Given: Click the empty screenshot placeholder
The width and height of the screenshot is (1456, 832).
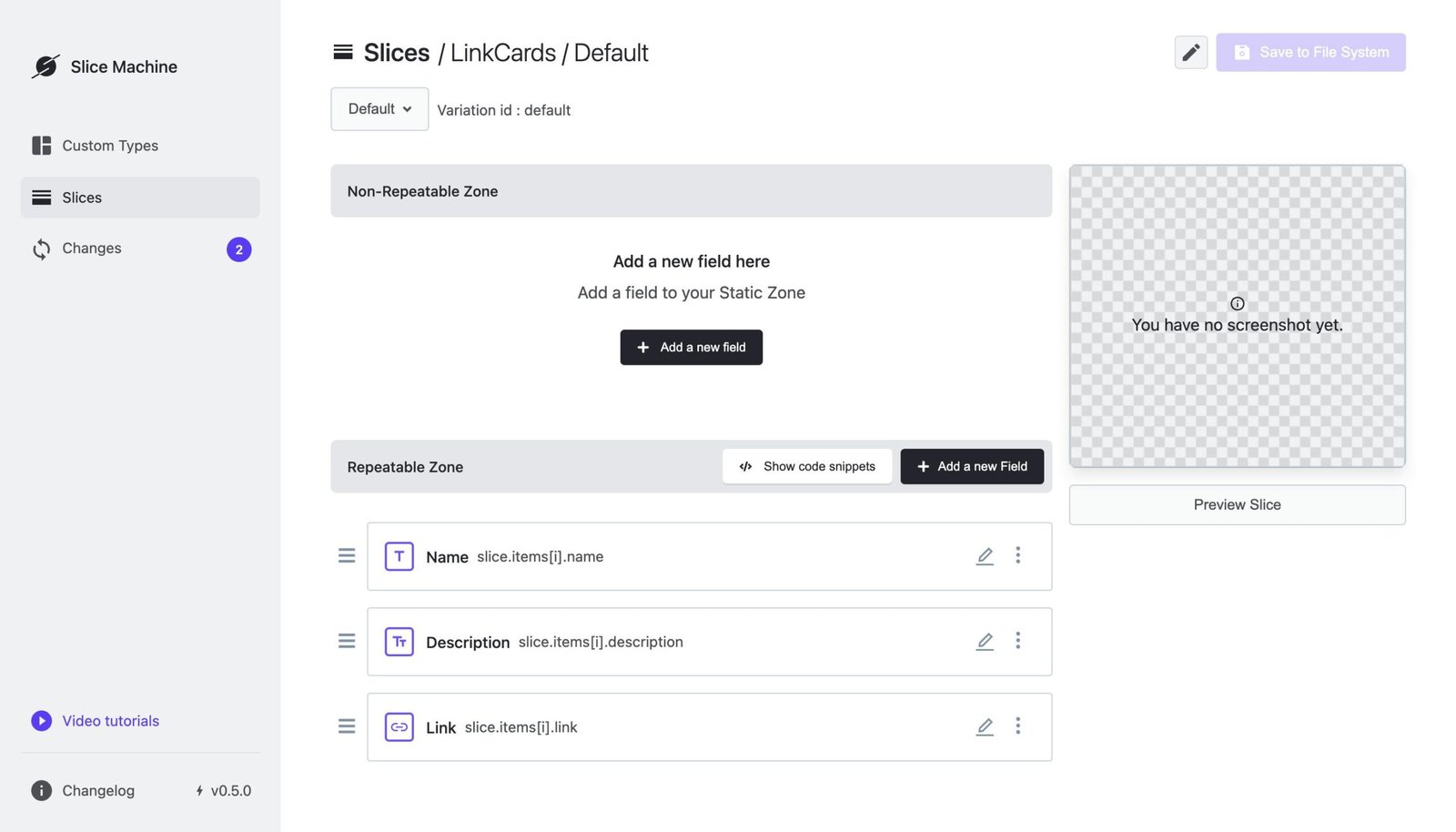Looking at the screenshot, I should pos(1237,316).
